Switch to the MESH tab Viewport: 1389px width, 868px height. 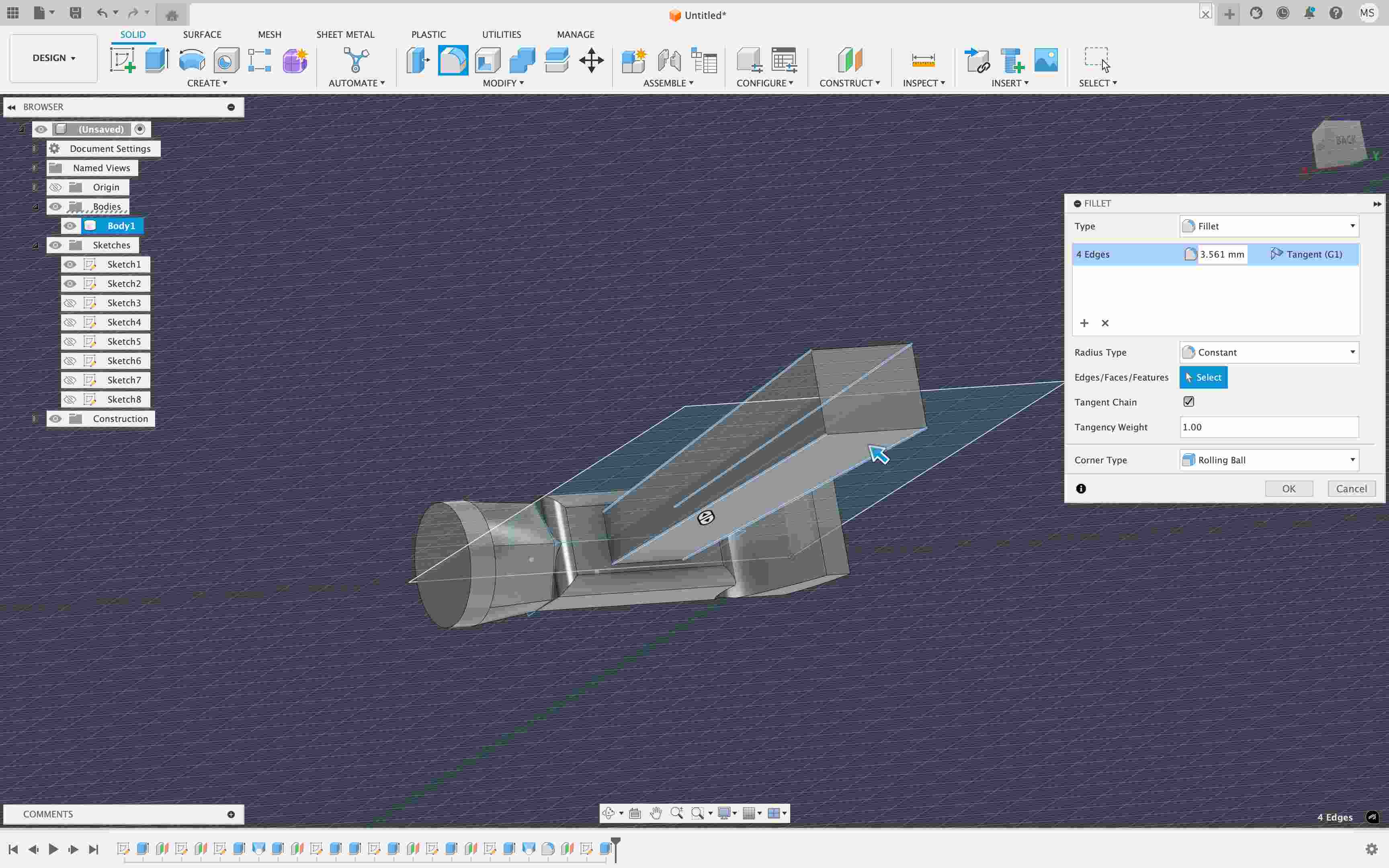click(269, 35)
